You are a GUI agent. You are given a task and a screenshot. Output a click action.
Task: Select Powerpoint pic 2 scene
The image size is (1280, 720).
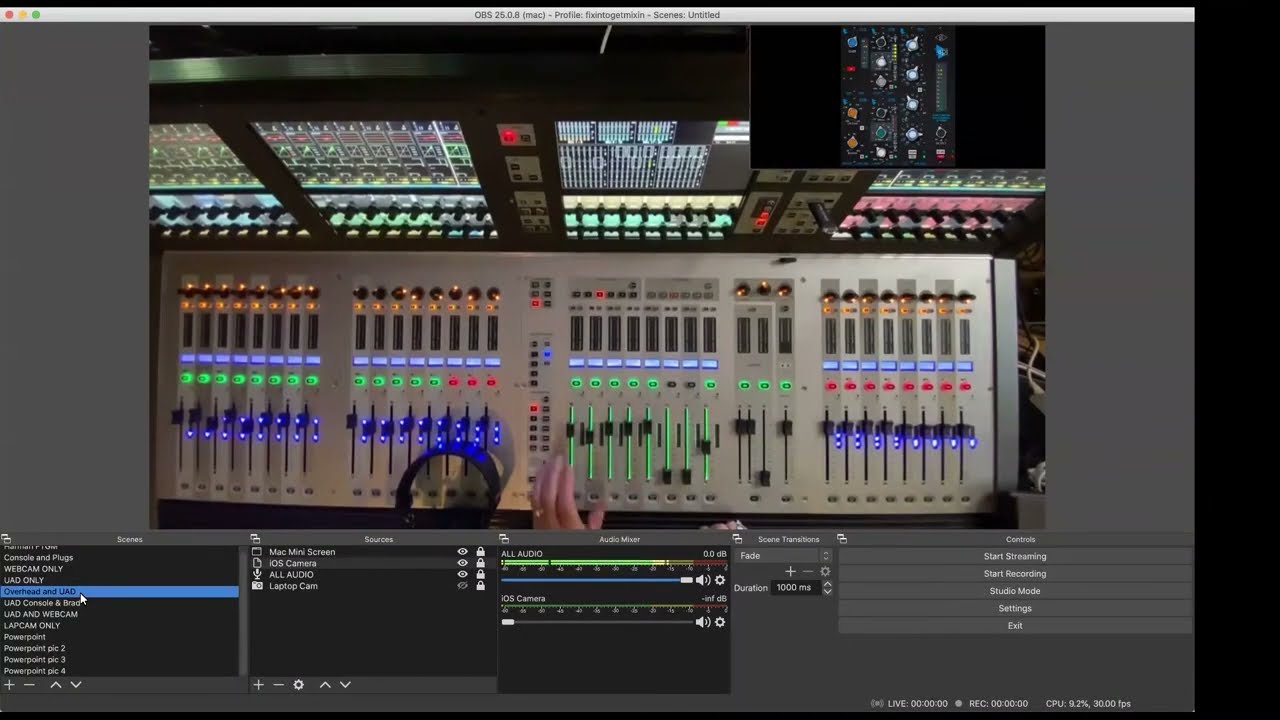(34, 648)
